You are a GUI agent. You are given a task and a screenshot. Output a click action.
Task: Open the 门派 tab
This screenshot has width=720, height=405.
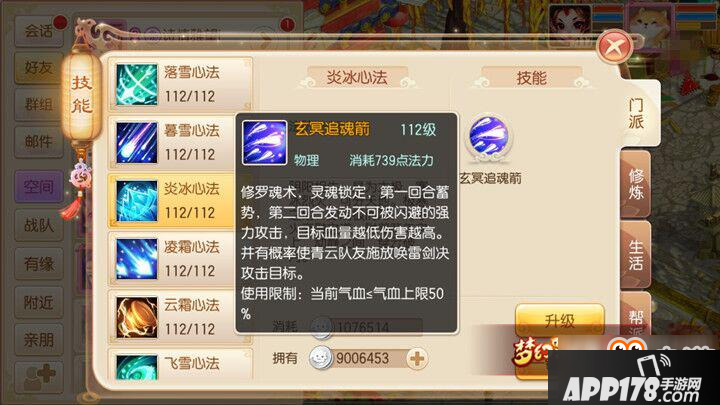(x=636, y=113)
